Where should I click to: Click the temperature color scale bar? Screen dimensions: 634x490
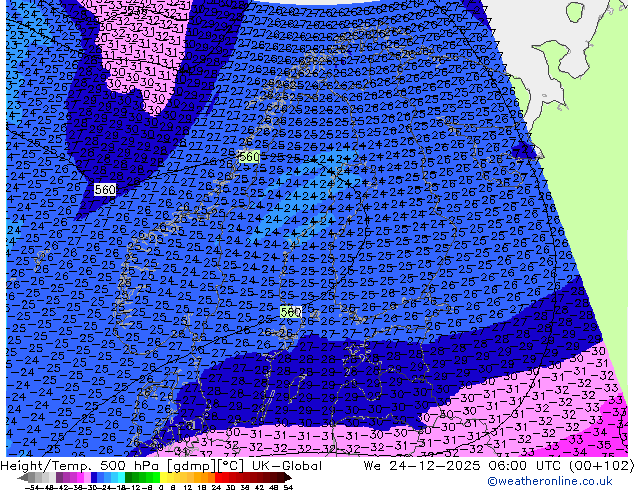point(155,478)
